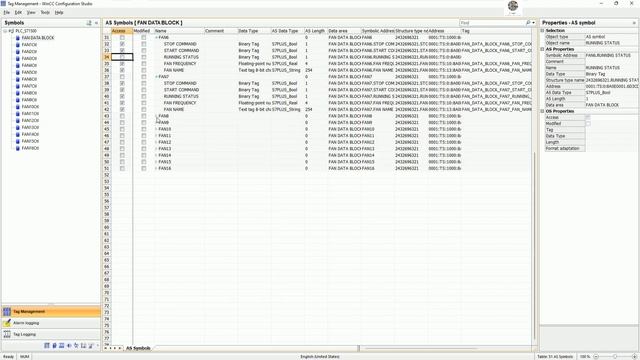
Task: Show more navigation bar buttons chevron
Action: point(98,346)
